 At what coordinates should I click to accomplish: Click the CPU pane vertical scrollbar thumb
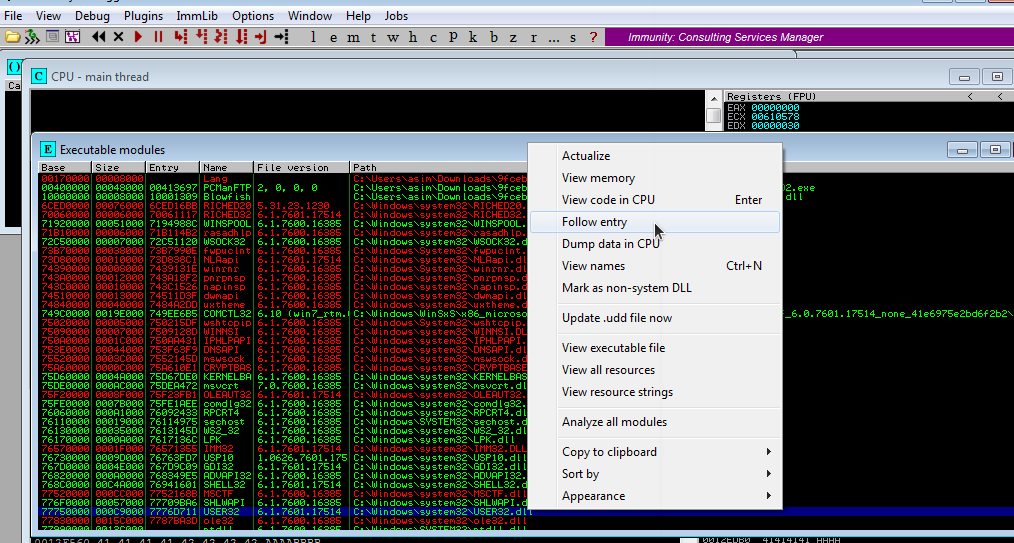pos(713,115)
